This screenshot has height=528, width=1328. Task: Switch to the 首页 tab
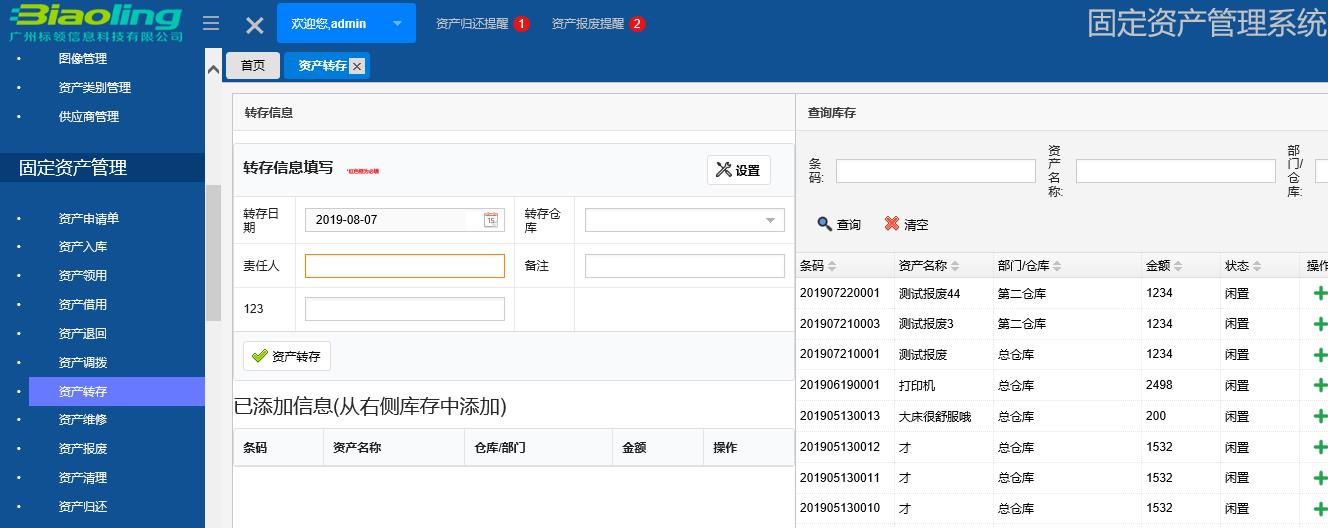coord(253,66)
